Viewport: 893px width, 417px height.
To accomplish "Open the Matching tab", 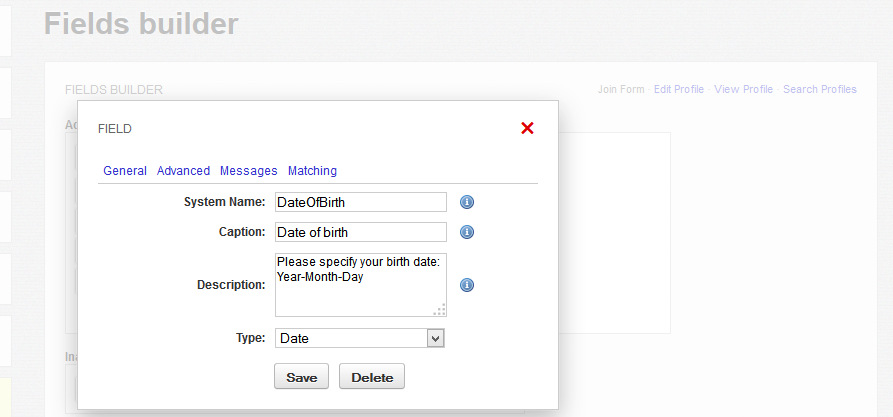I will (312, 171).
